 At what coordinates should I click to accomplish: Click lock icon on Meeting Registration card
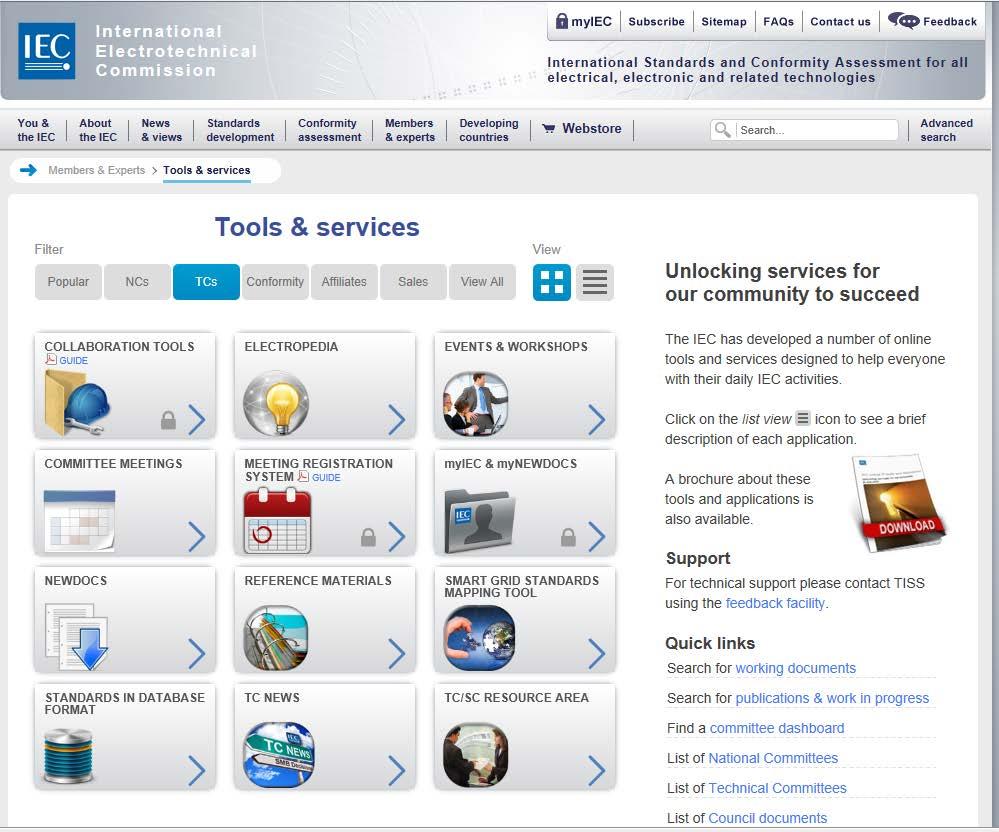[368, 537]
